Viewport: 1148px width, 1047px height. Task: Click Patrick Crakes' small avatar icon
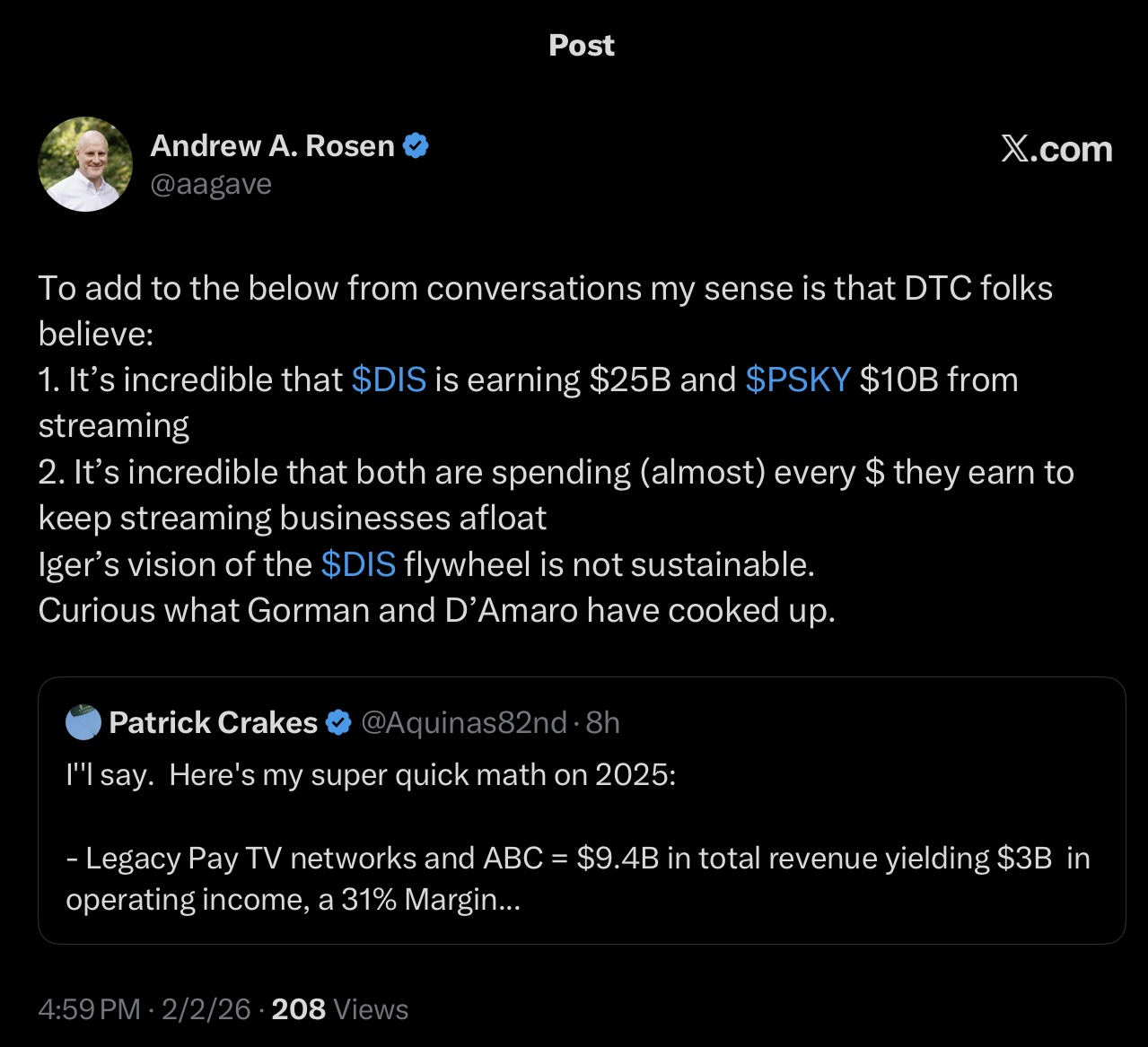point(83,722)
